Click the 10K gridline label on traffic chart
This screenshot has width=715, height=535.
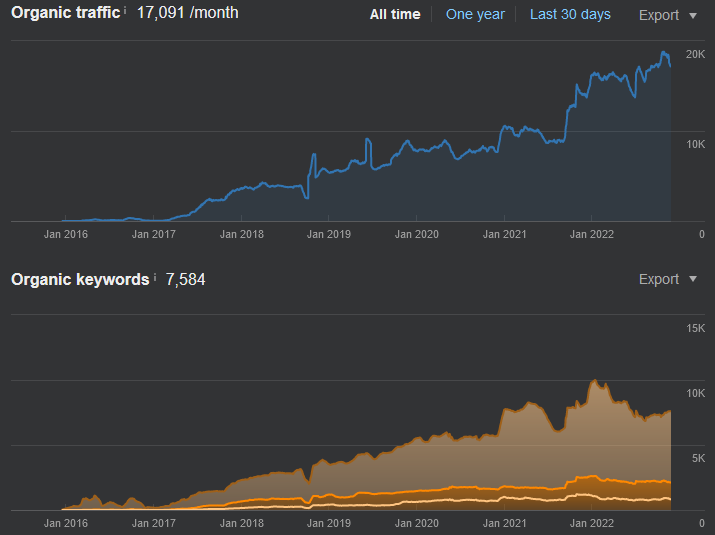[695, 144]
